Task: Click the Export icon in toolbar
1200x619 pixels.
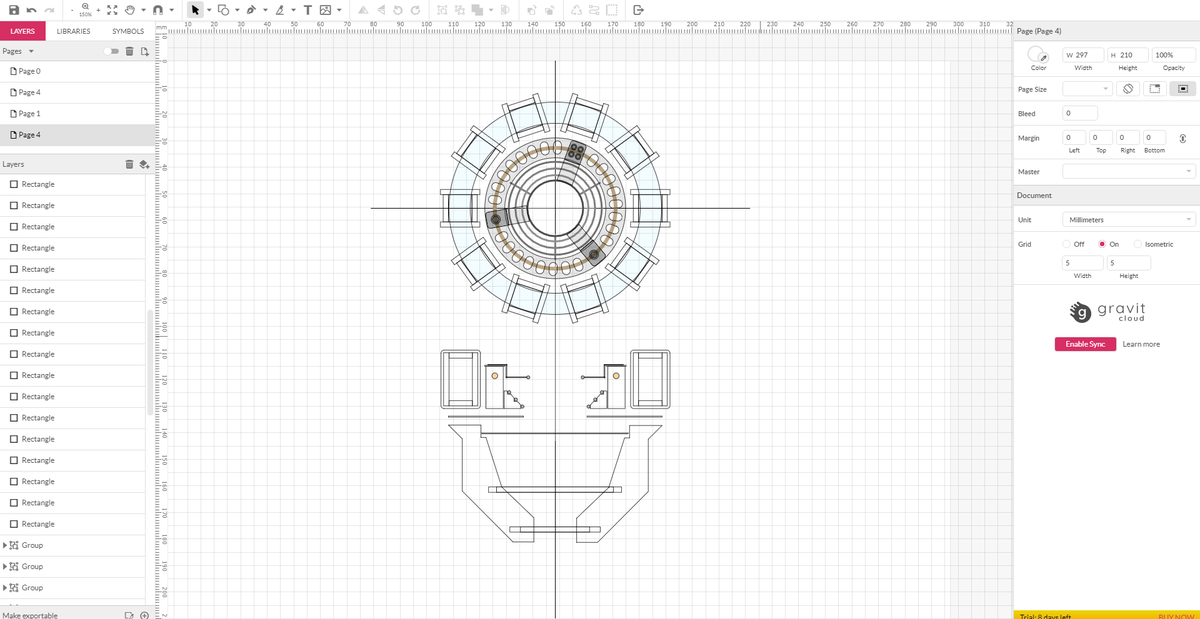Action: click(637, 11)
